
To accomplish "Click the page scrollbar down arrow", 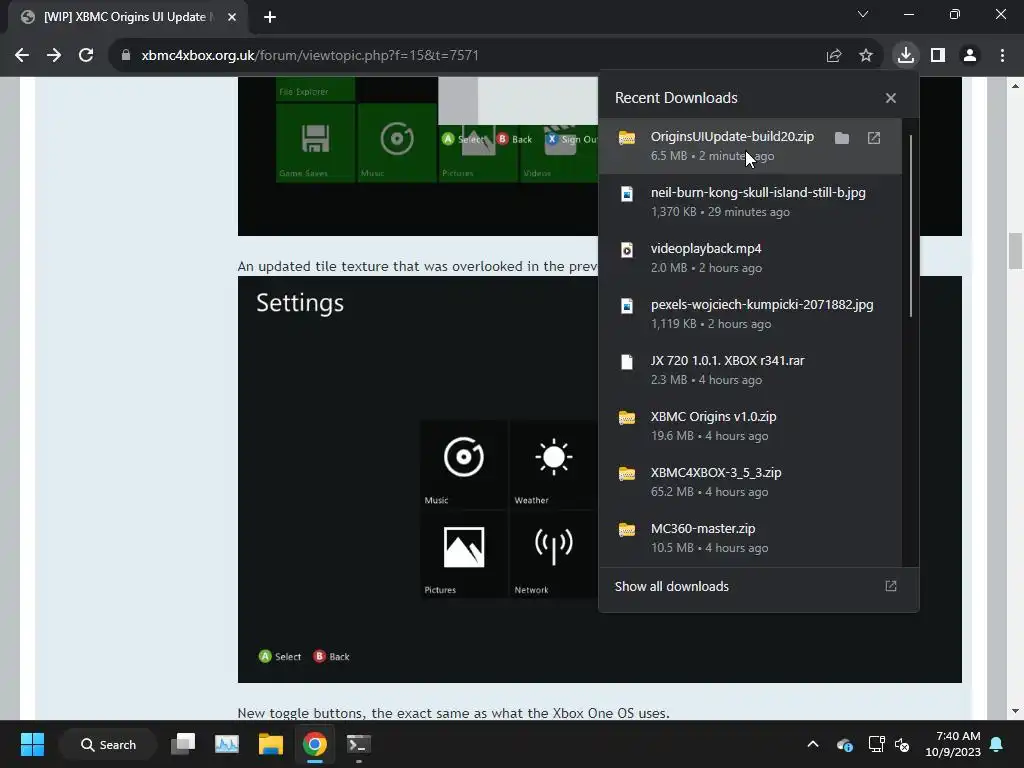I will pos(1015,711).
